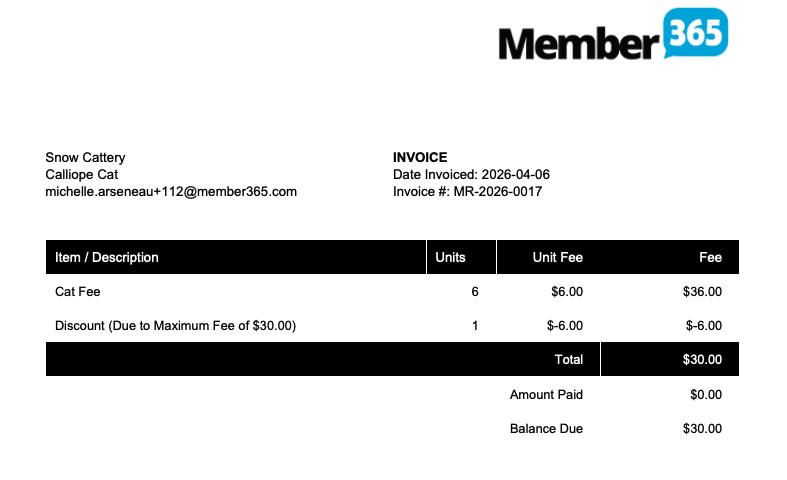
Task: Select the Snow Cattery name text
Action: pos(85,157)
